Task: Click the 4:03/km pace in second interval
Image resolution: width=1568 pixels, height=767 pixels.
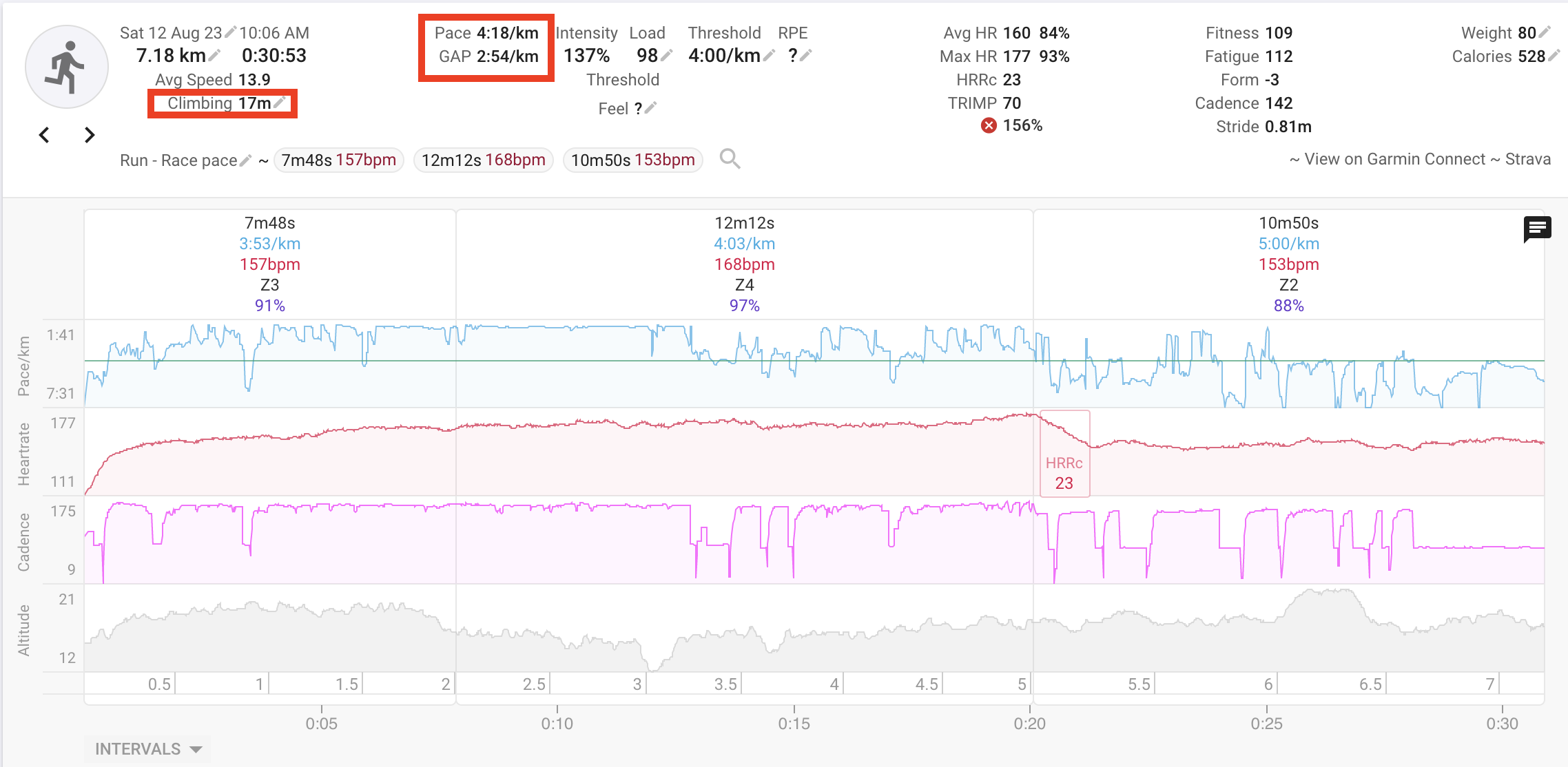Action: pyautogui.click(x=745, y=244)
